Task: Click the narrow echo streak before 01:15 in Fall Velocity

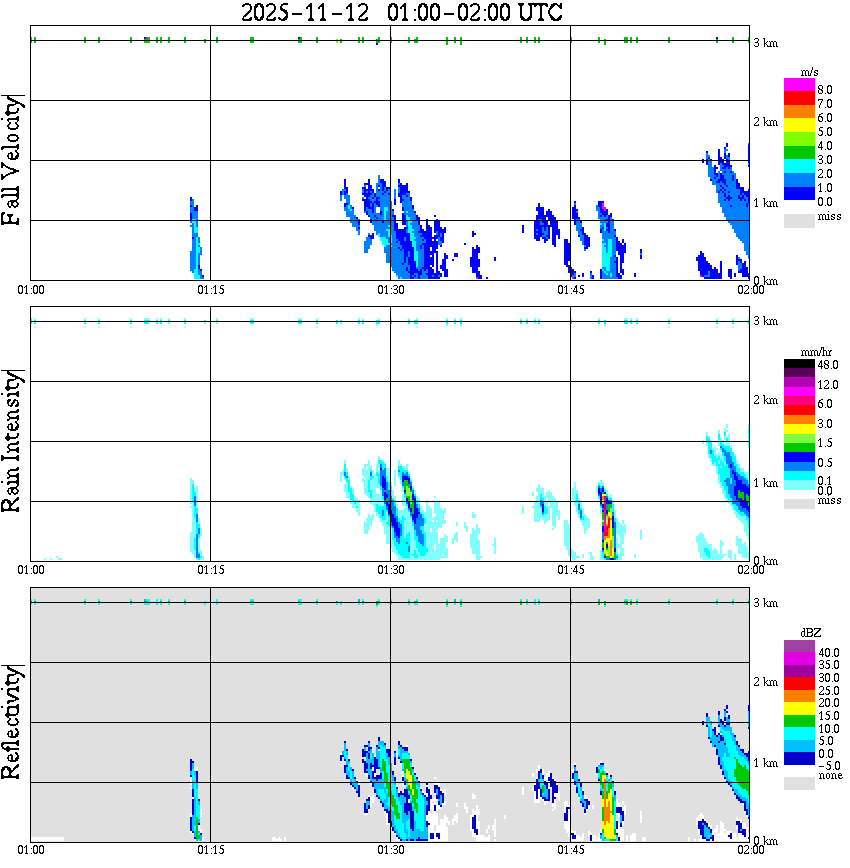Action: click(x=195, y=238)
